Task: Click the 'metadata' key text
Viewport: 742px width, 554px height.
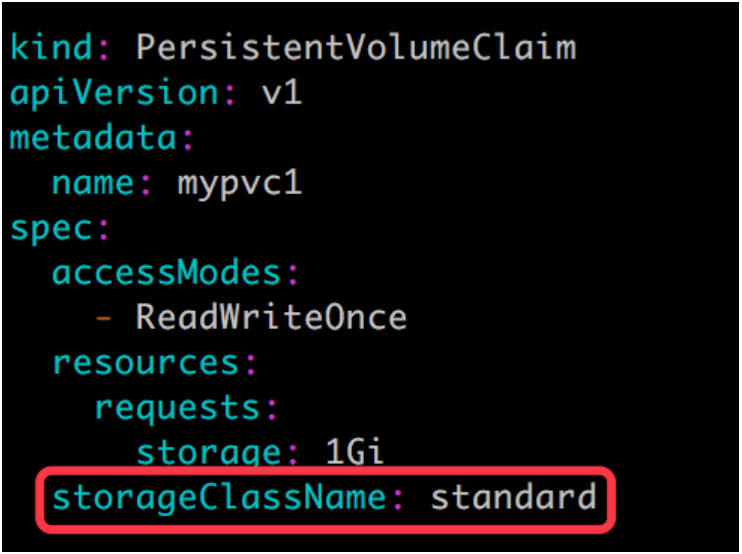Action: pos(92,137)
